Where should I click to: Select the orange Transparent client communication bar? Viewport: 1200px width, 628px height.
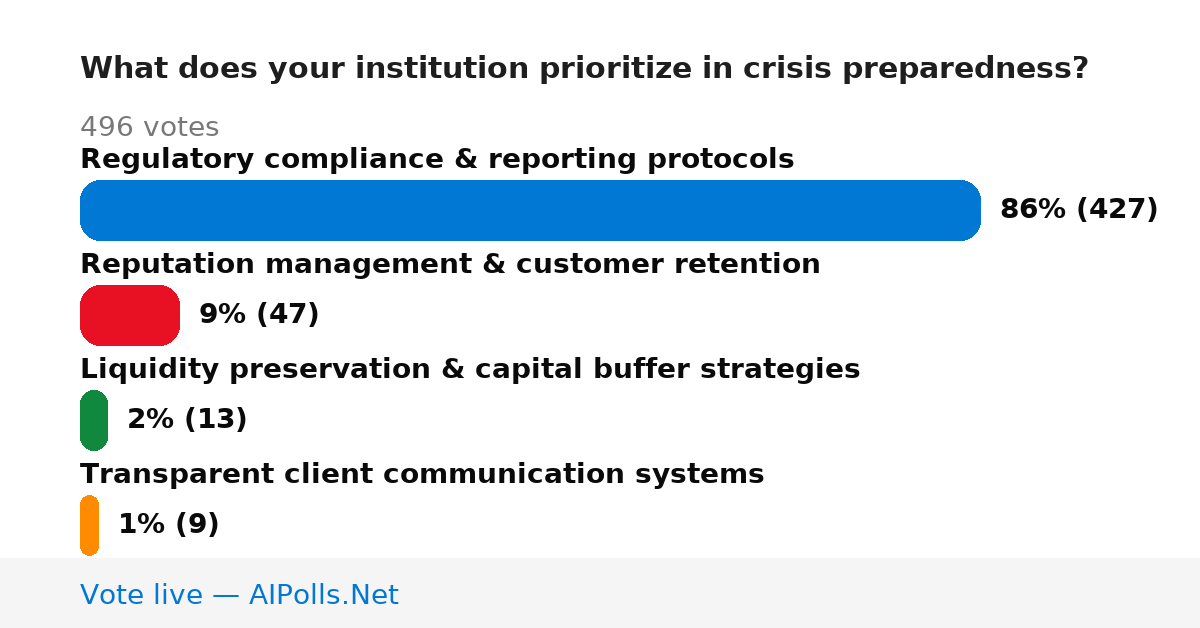[90, 525]
